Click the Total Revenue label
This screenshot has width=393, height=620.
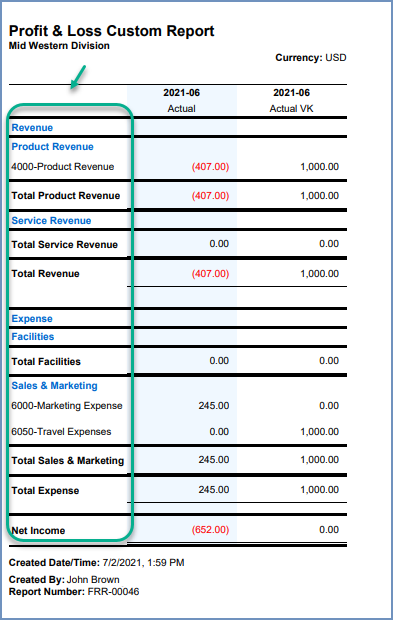[45, 274]
